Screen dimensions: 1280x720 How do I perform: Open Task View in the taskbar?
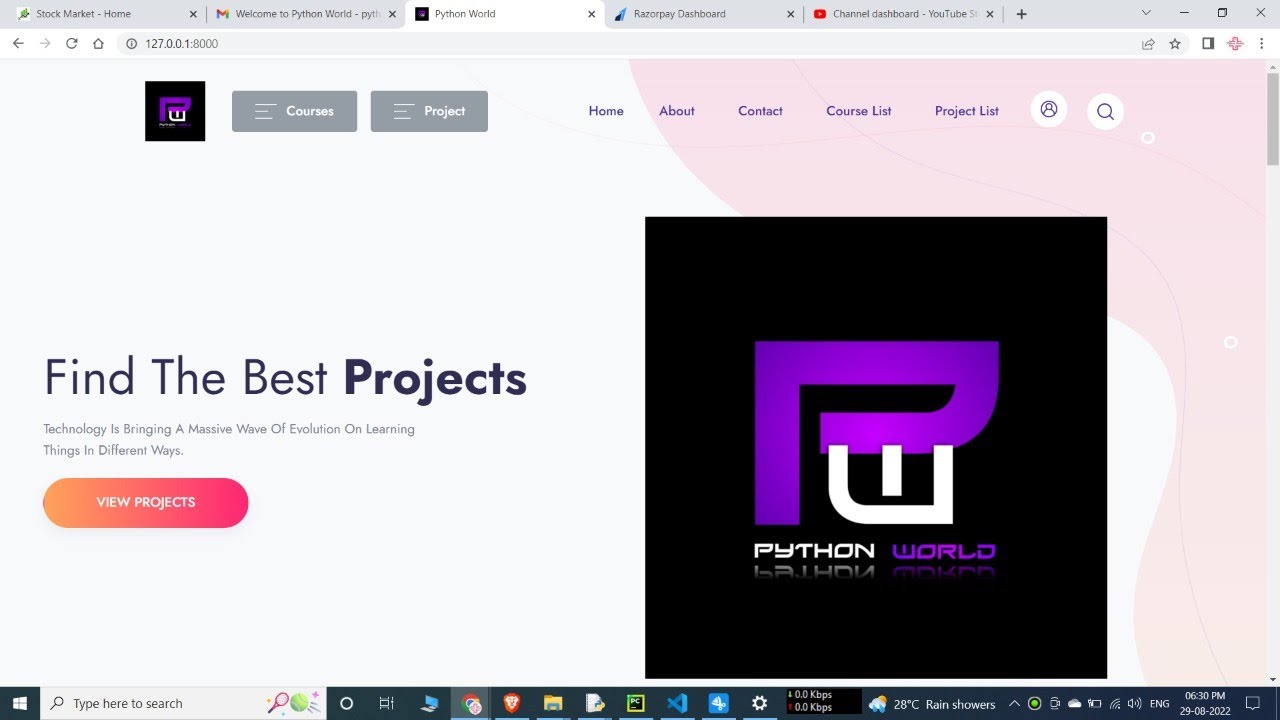[386, 703]
